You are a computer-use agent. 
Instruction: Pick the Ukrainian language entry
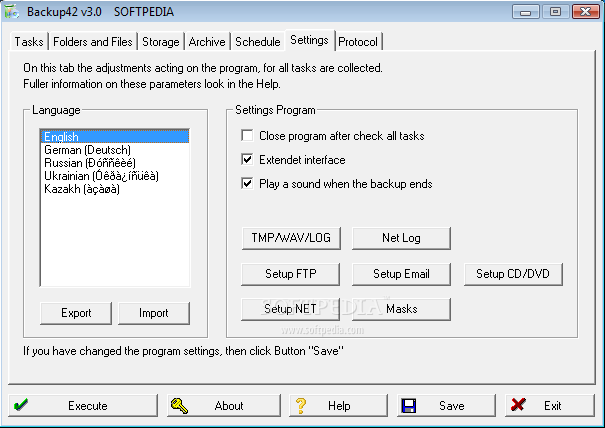click(115, 176)
